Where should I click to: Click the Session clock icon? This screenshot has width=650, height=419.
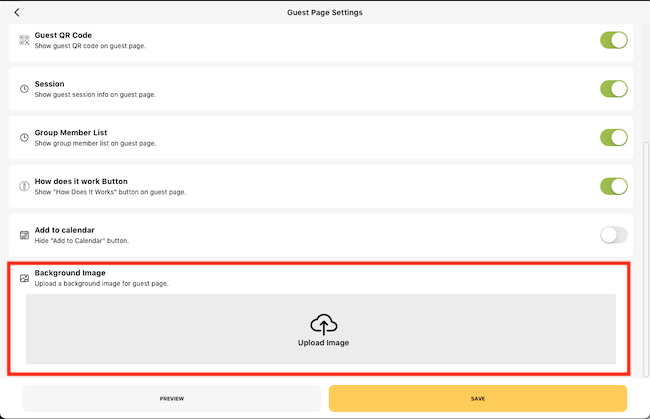point(24,89)
